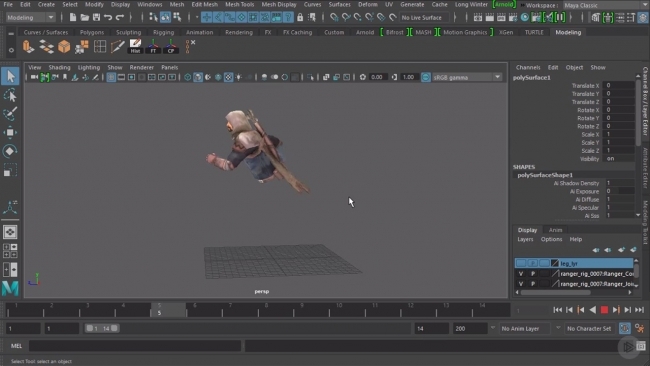This screenshot has height=366, width=650.
Task: Click the Options menu in layer editor
Action: click(551, 239)
